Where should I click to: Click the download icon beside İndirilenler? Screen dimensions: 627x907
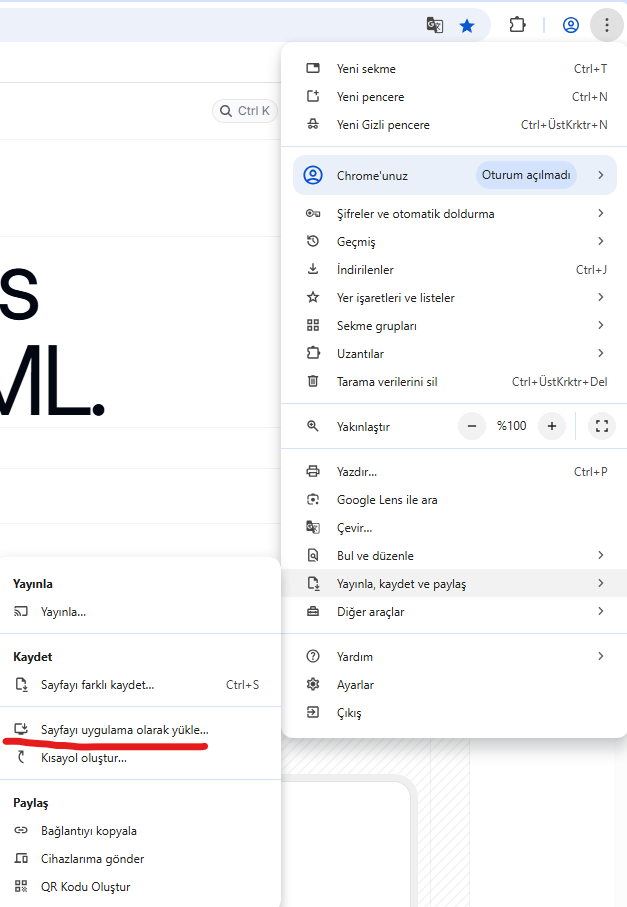pyautogui.click(x=313, y=269)
